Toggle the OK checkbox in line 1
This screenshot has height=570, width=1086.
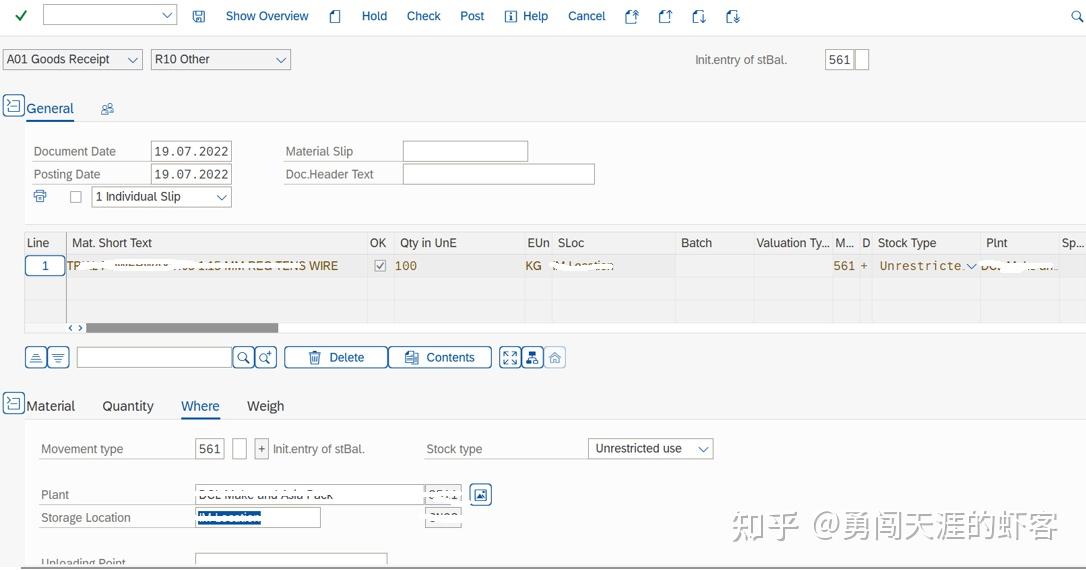tap(380, 265)
